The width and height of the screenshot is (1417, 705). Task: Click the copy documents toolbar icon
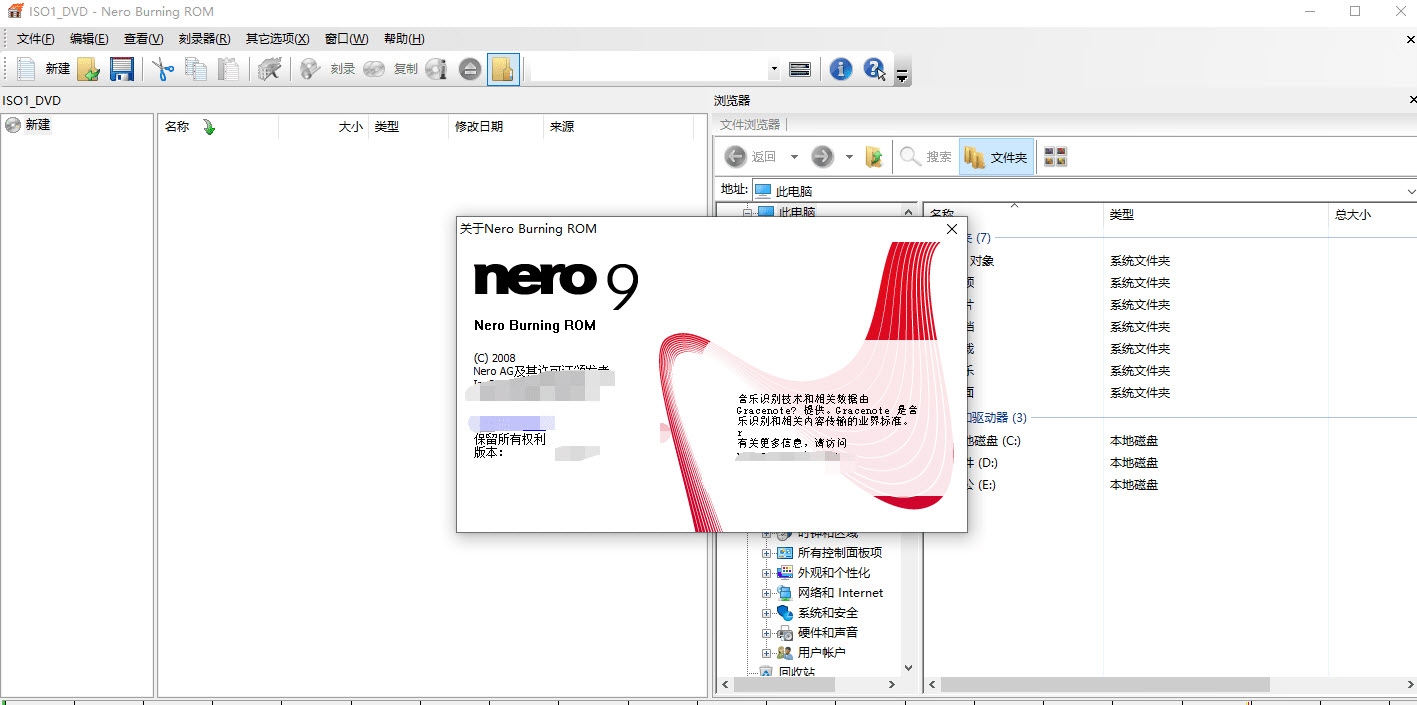coord(196,69)
